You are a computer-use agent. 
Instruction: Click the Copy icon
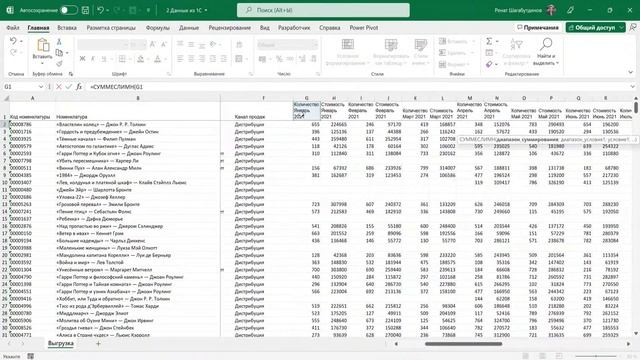click(59, 53)
